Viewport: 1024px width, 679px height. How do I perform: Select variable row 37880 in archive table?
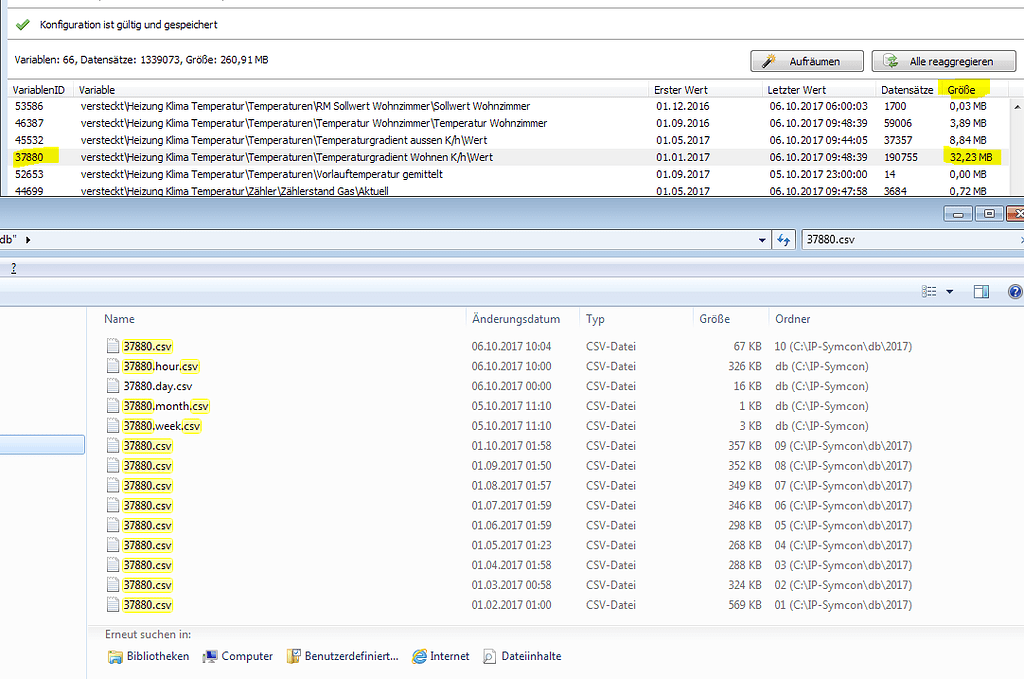pyautogui.click(x=507, y=157)
